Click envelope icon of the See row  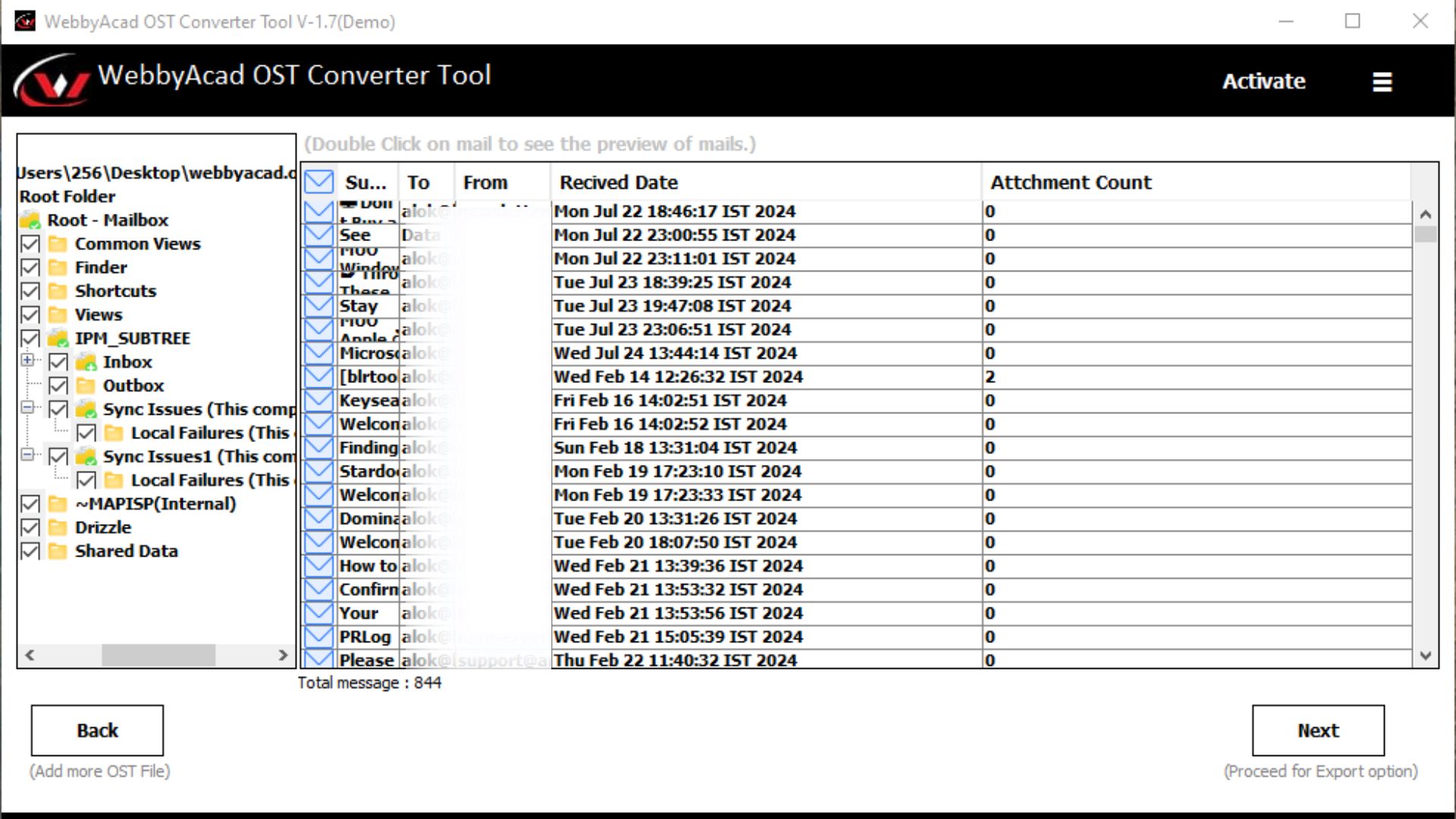click(x=318, y=234)
